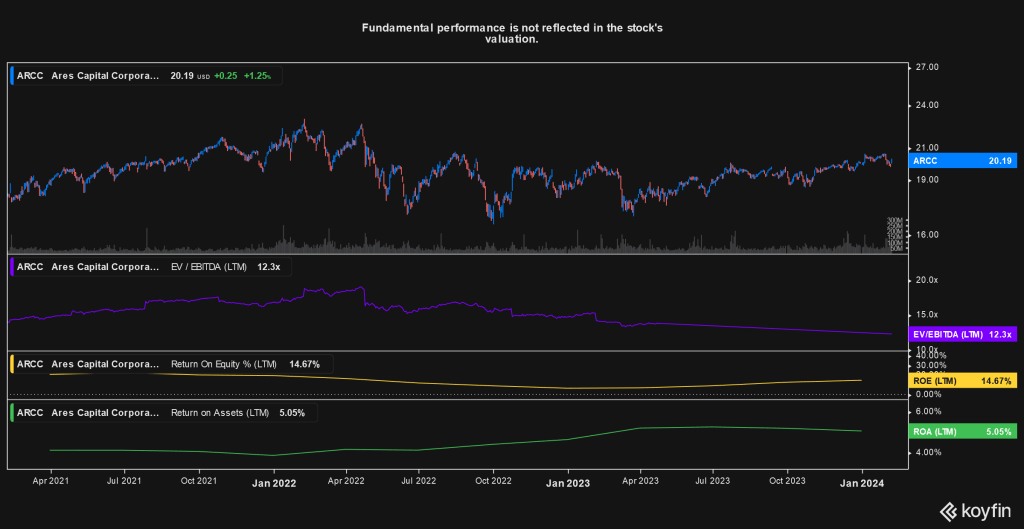Viewport: 1024px width, 529px height.
Task: Click the Koyfin logo icon
Action: coord(947,511)
